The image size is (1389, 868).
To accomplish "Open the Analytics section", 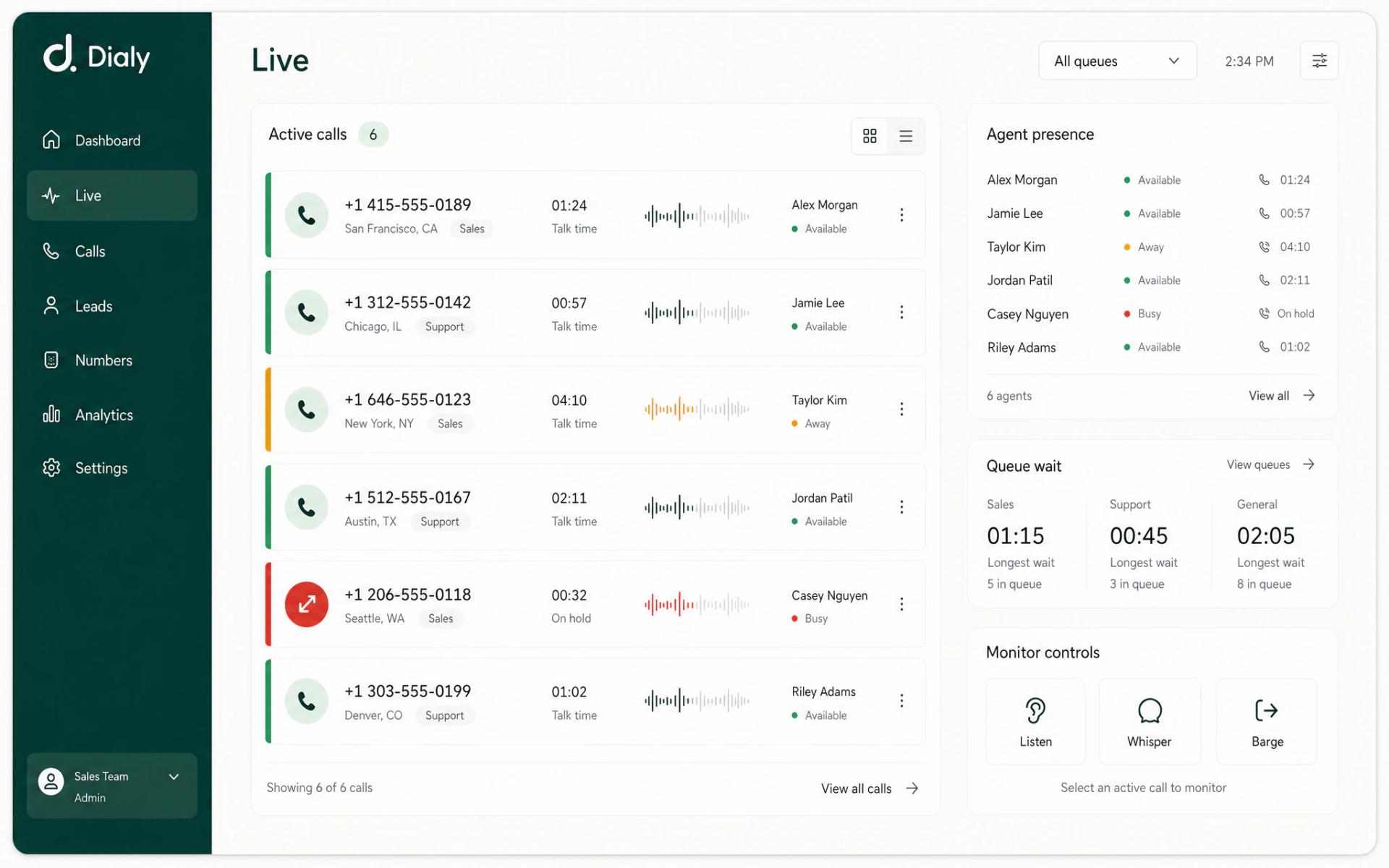I will [103, 414].
